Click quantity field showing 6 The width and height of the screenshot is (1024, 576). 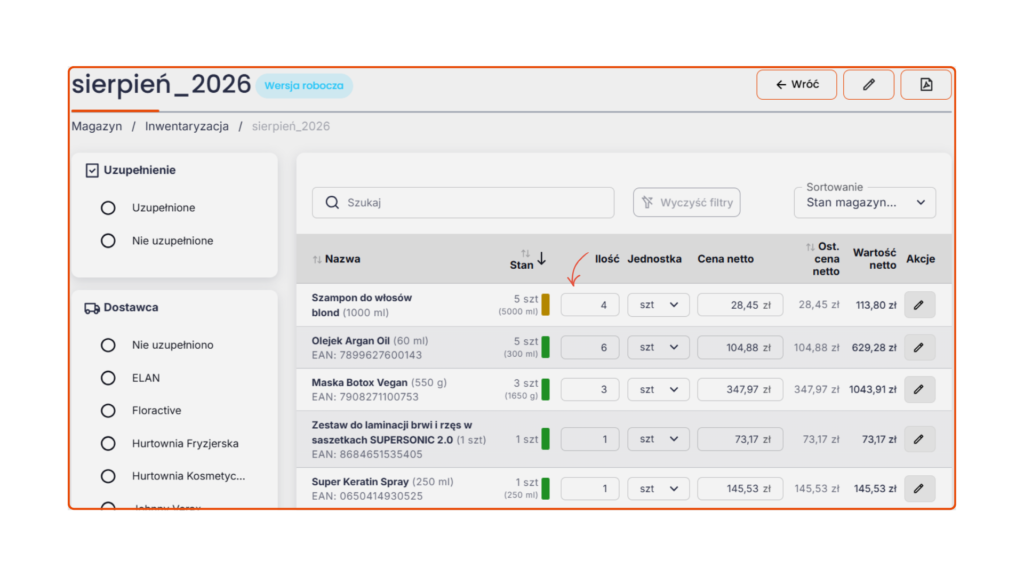[x=590, y=347]
